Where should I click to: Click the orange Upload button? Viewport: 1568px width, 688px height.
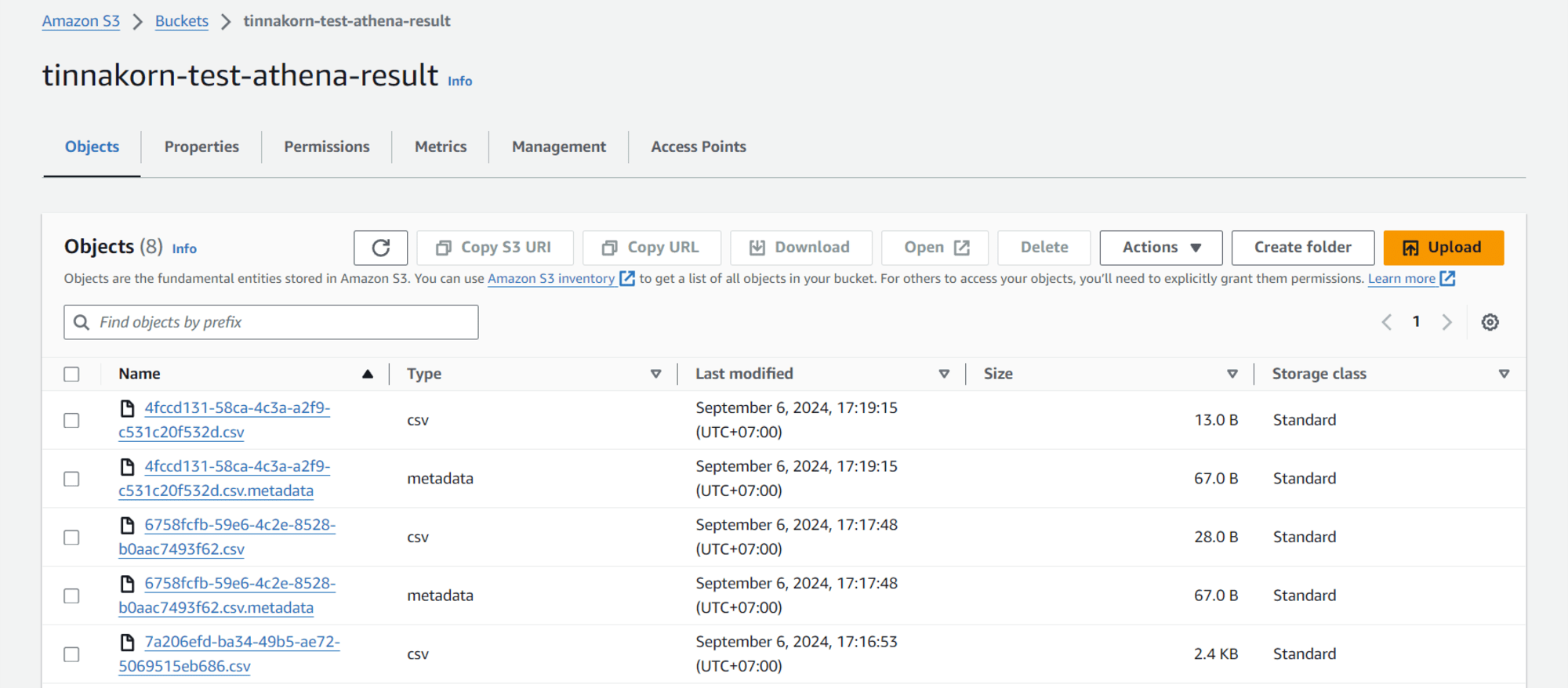click(1443, 248)
